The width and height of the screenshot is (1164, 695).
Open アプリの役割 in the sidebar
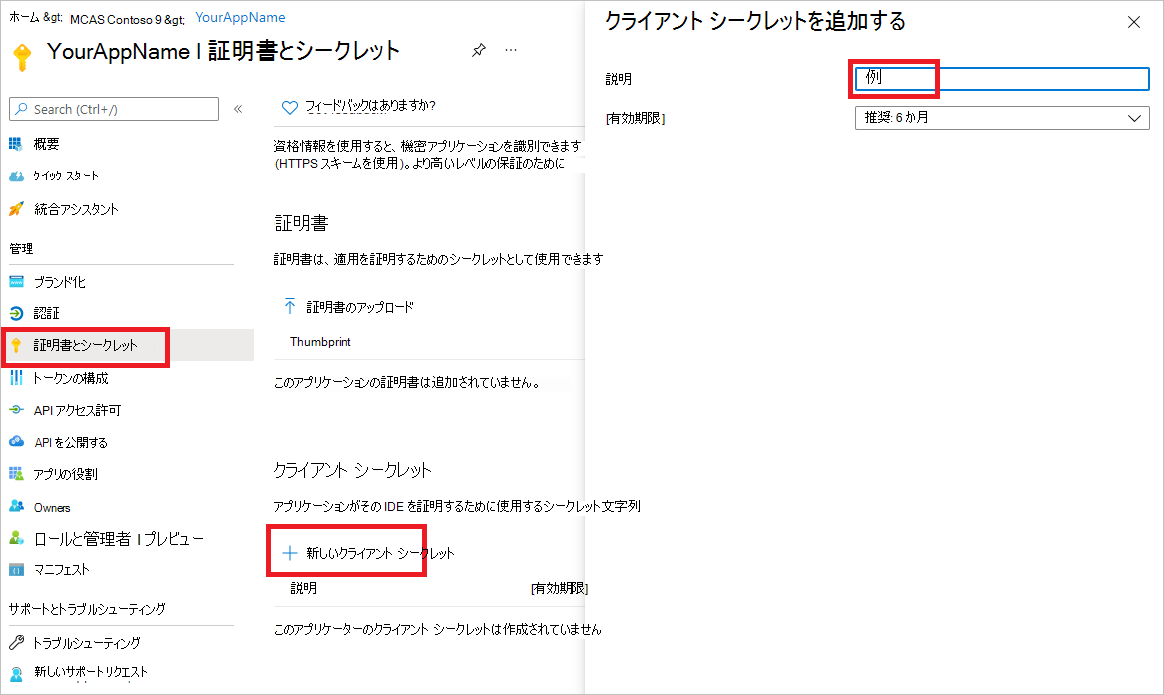click(x=65, y=474)
